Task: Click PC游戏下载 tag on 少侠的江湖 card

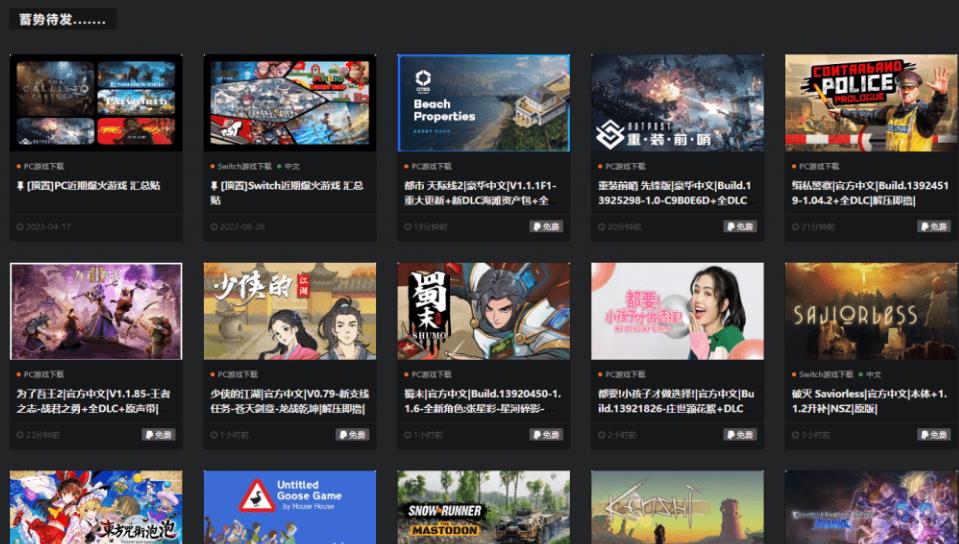Action: click(x=235, y=374)
